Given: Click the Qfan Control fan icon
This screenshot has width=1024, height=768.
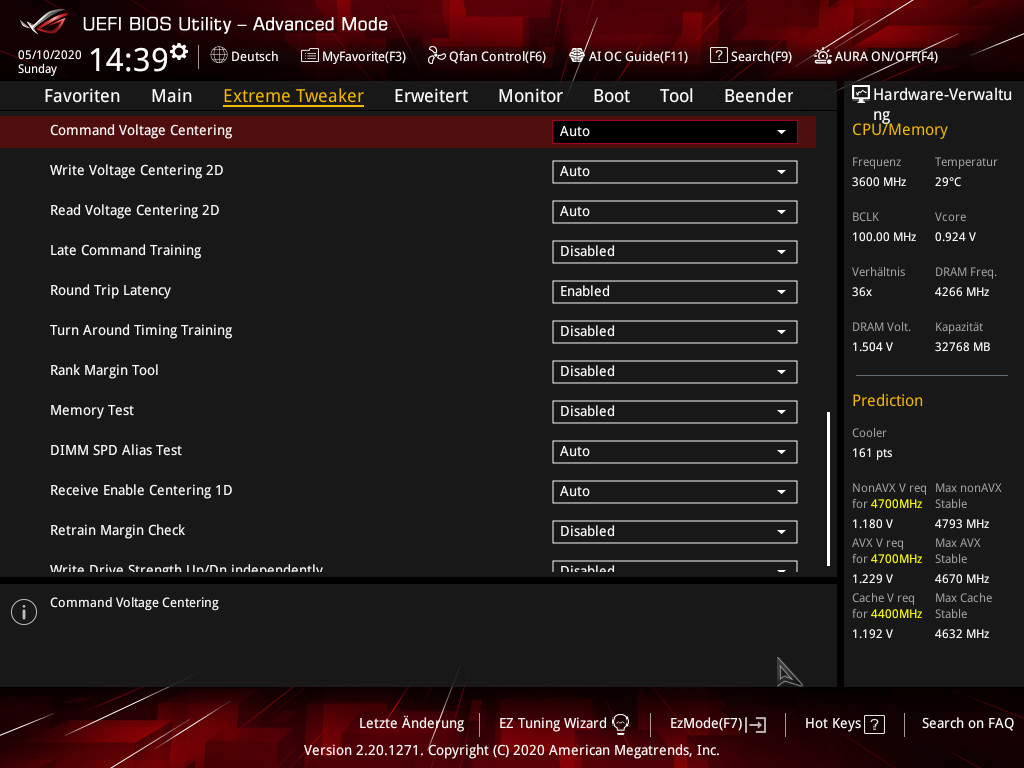Looking at the screenshot, I should pyautogui.click(x=436, y=56).
